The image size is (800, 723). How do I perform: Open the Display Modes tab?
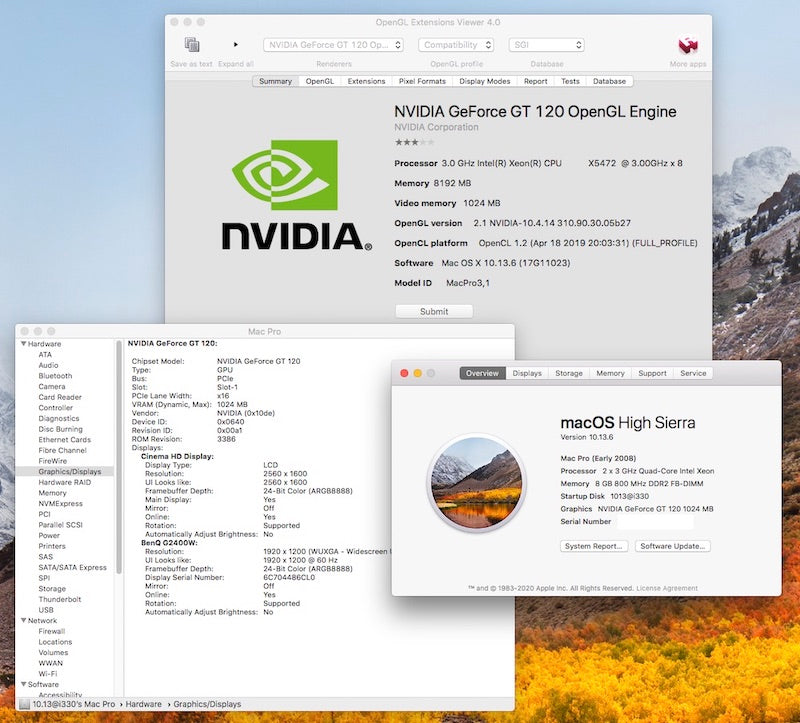484,81
